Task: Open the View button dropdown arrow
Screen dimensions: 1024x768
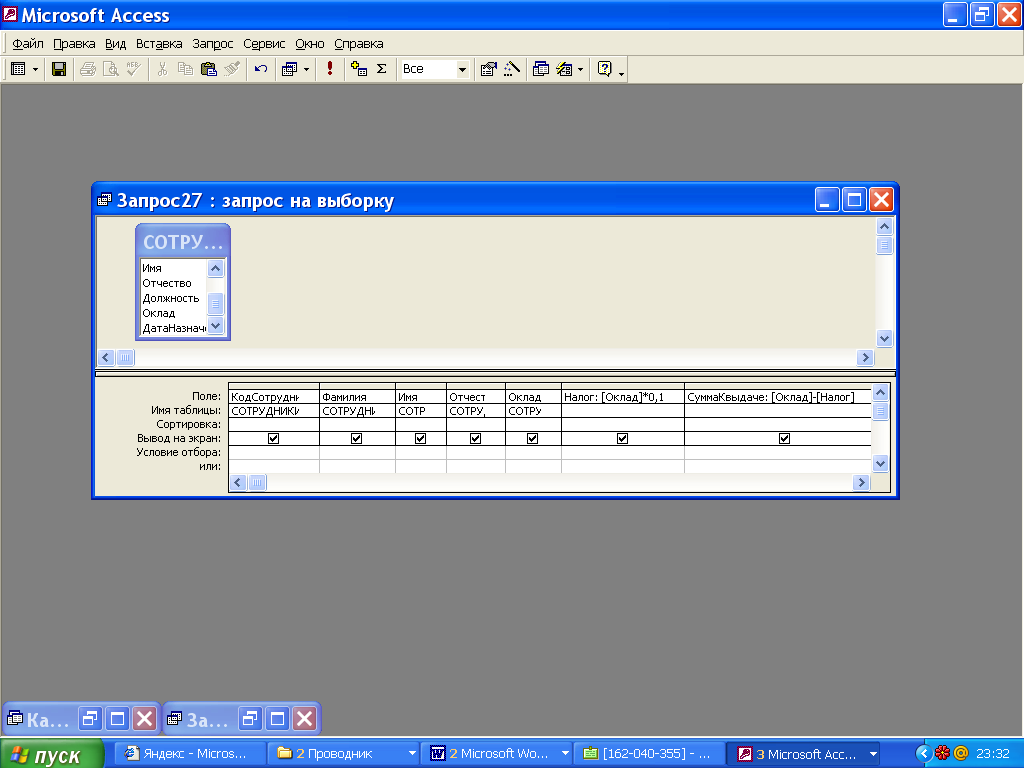Action: coord(35,69)
